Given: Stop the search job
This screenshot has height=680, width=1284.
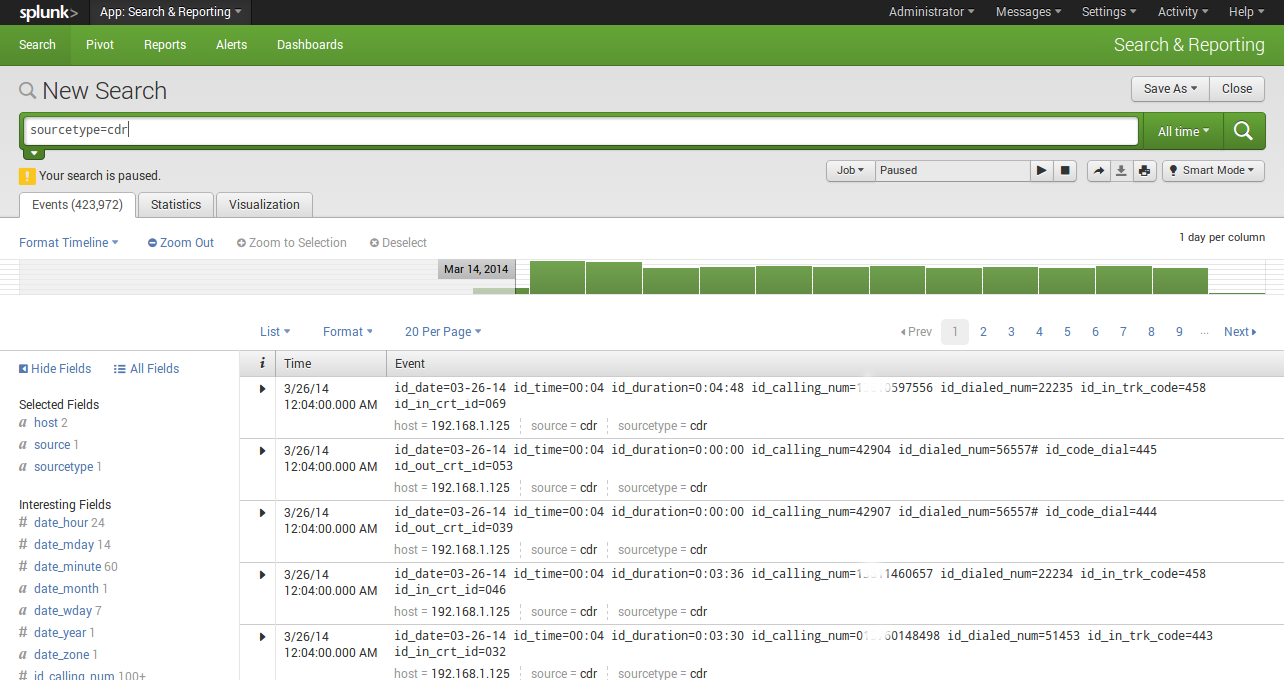Looking at the screenshot, I should click(1066, 170).
